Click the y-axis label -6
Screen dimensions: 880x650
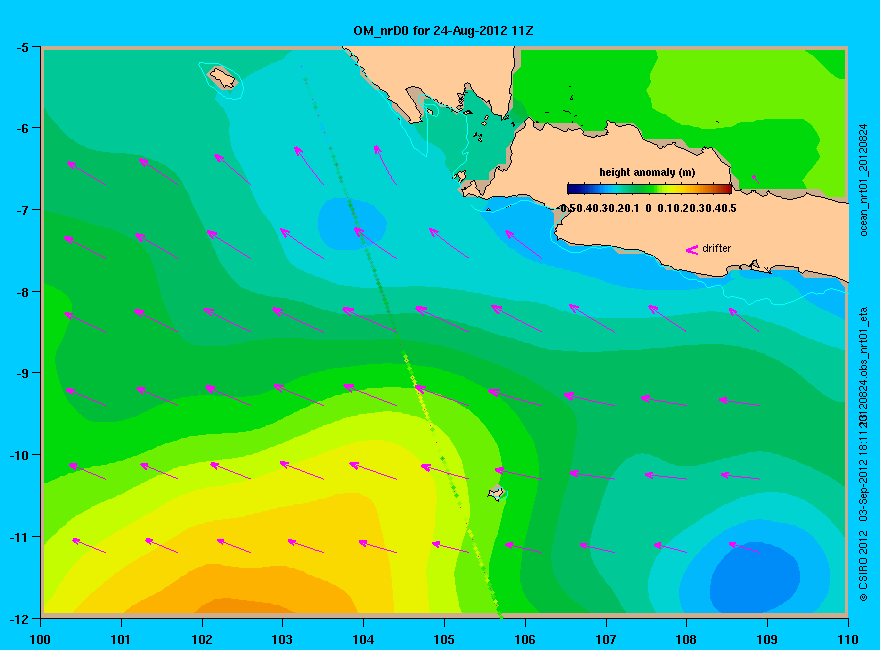pos(22,129)
